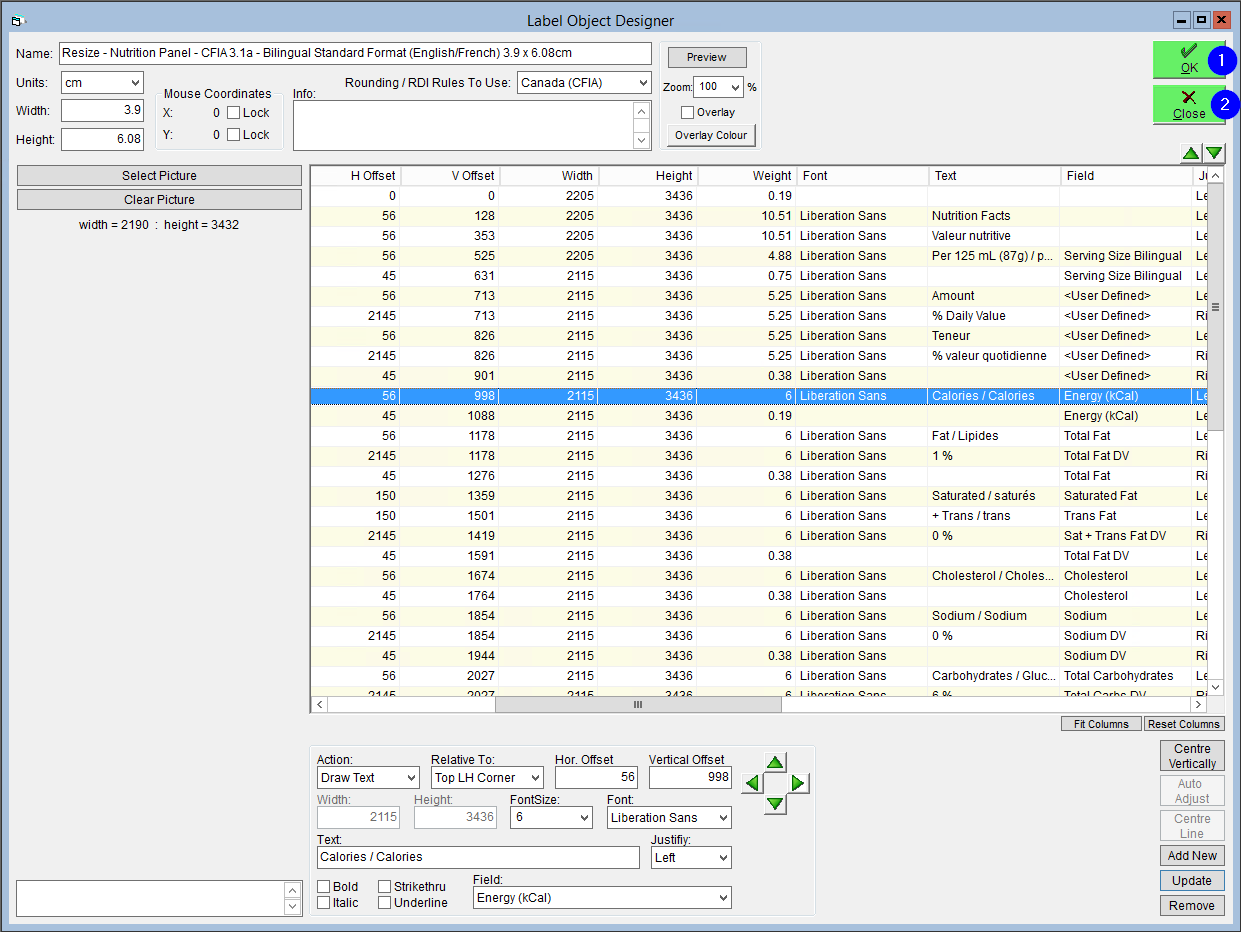Select the Amount row
Image resolution: width=1241 pixels, height=932 pixels.
759,296
